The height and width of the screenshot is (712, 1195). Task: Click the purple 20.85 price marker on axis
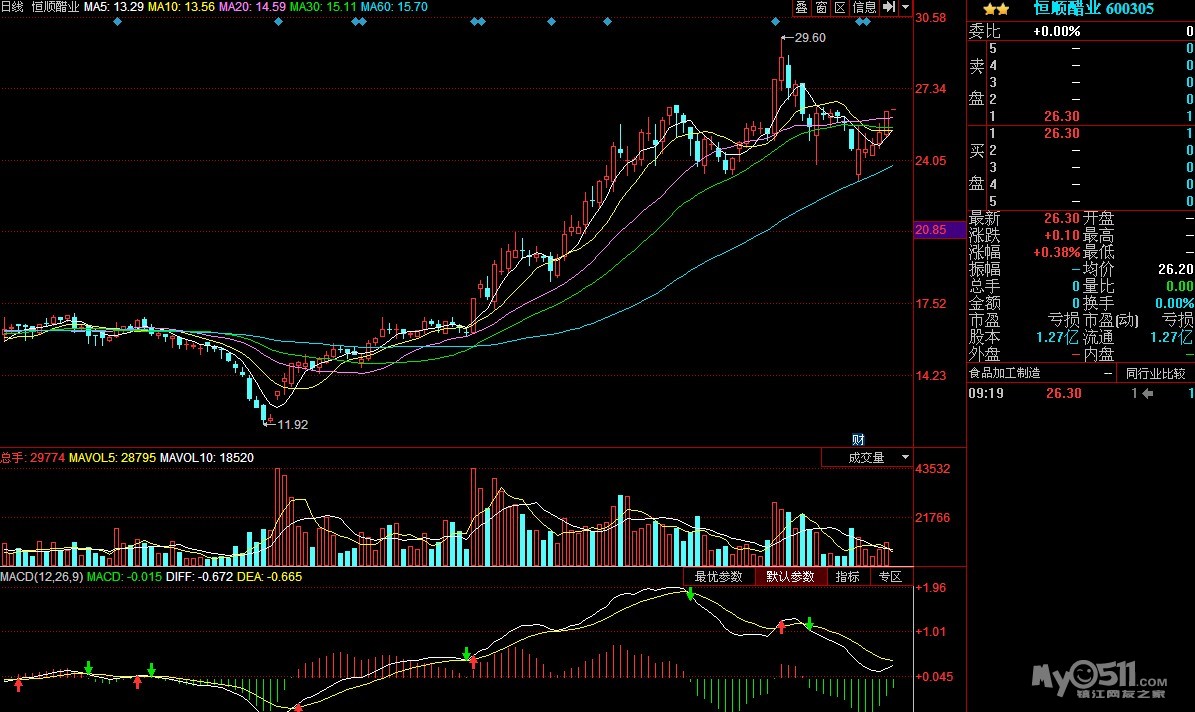point(939,230)
